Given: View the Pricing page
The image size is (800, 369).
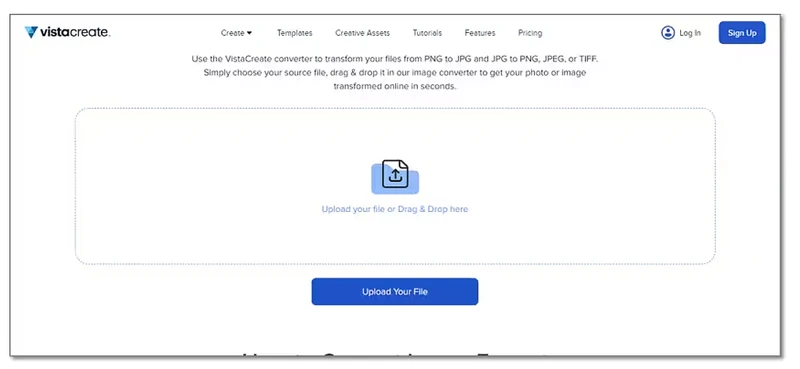Looking at the screenshot, I should [x=530, y=33].
